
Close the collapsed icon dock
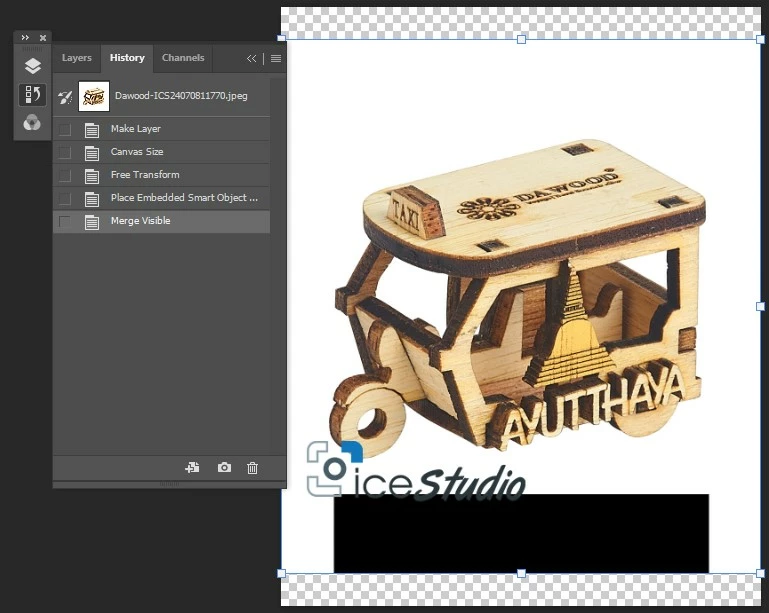tap(43, 37)
